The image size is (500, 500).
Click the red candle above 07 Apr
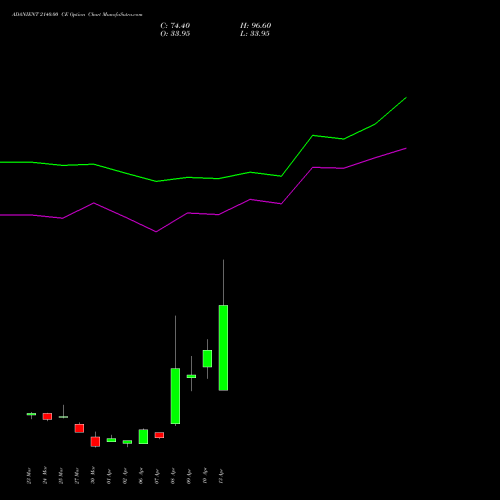159,435
